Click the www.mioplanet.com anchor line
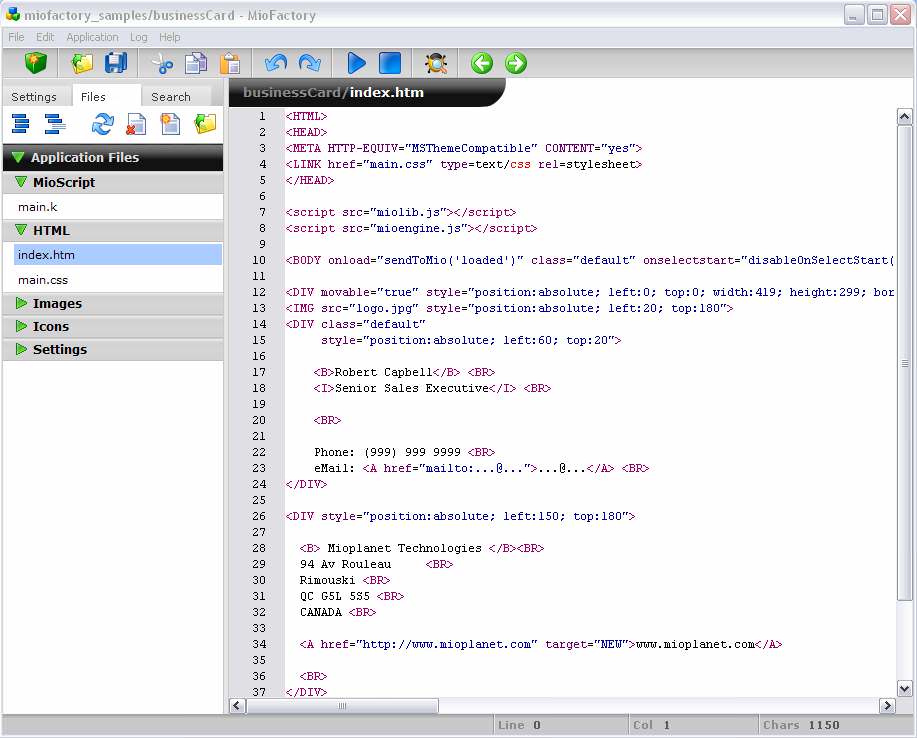917x738 pixels. tap(540, 644)
